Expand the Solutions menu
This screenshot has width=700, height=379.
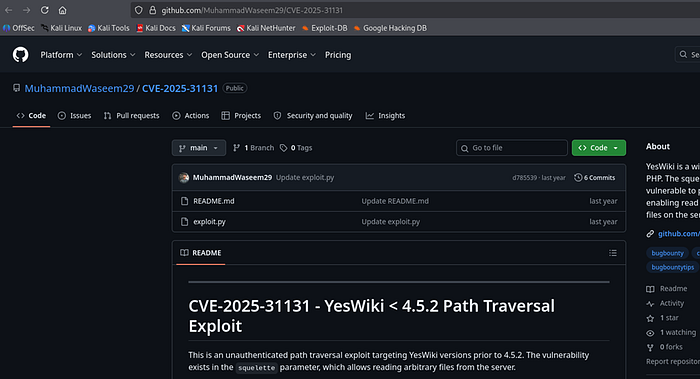tap(113, 54)
